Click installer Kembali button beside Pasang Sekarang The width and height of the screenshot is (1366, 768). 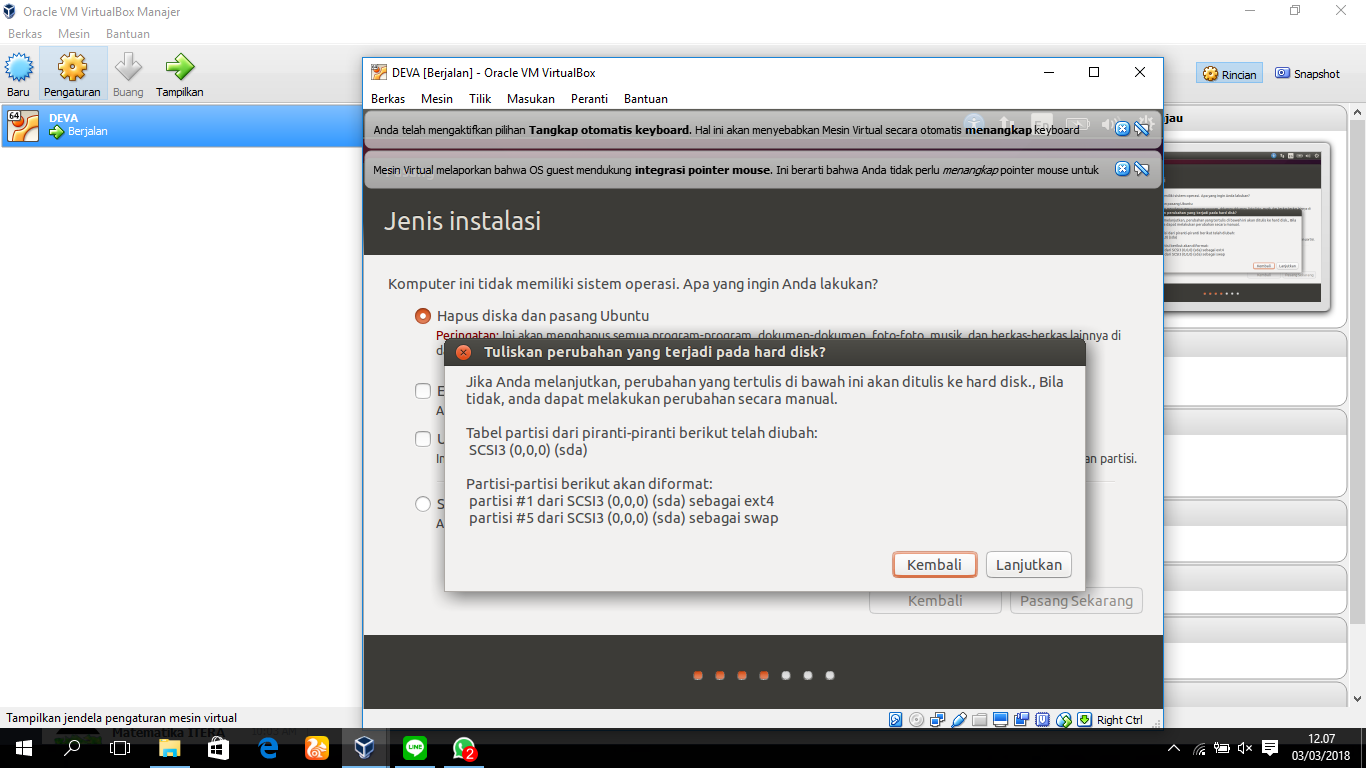point(935,601)
